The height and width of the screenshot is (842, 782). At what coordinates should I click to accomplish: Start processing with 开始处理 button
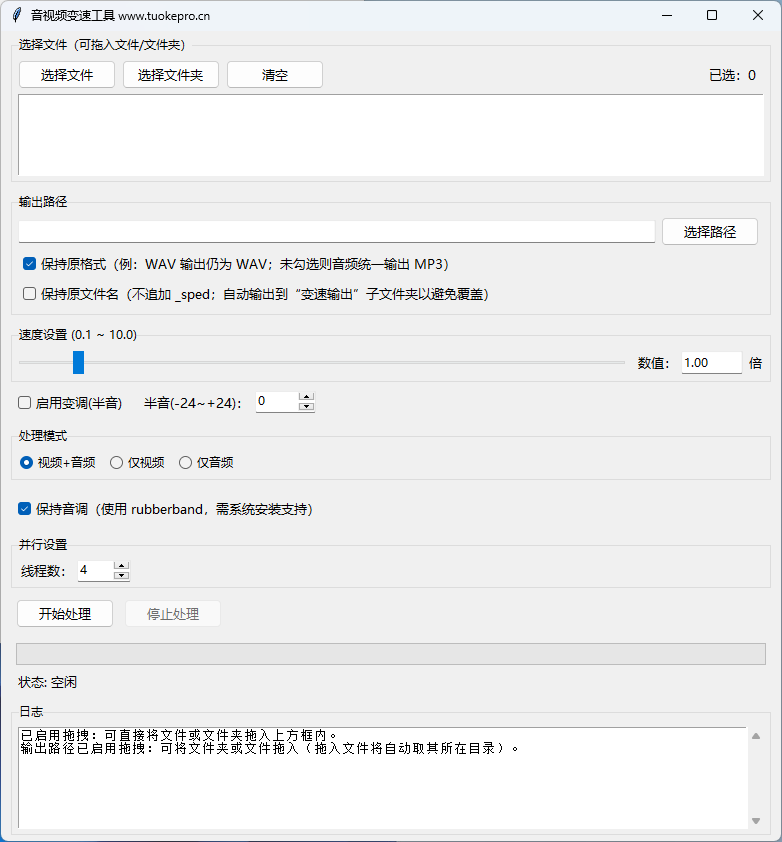click(65, 614)
